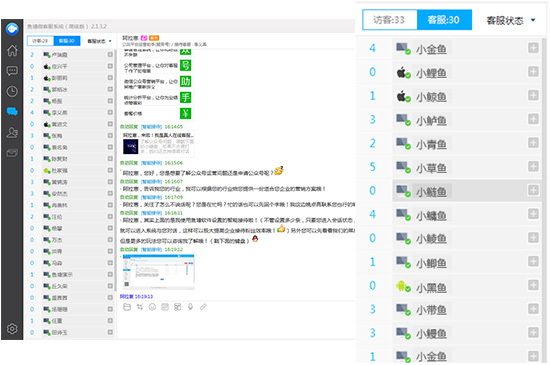Click the computer device icon beside 小带鱼
The height and width of the screenshot is (365, 550).
[403, 310]
